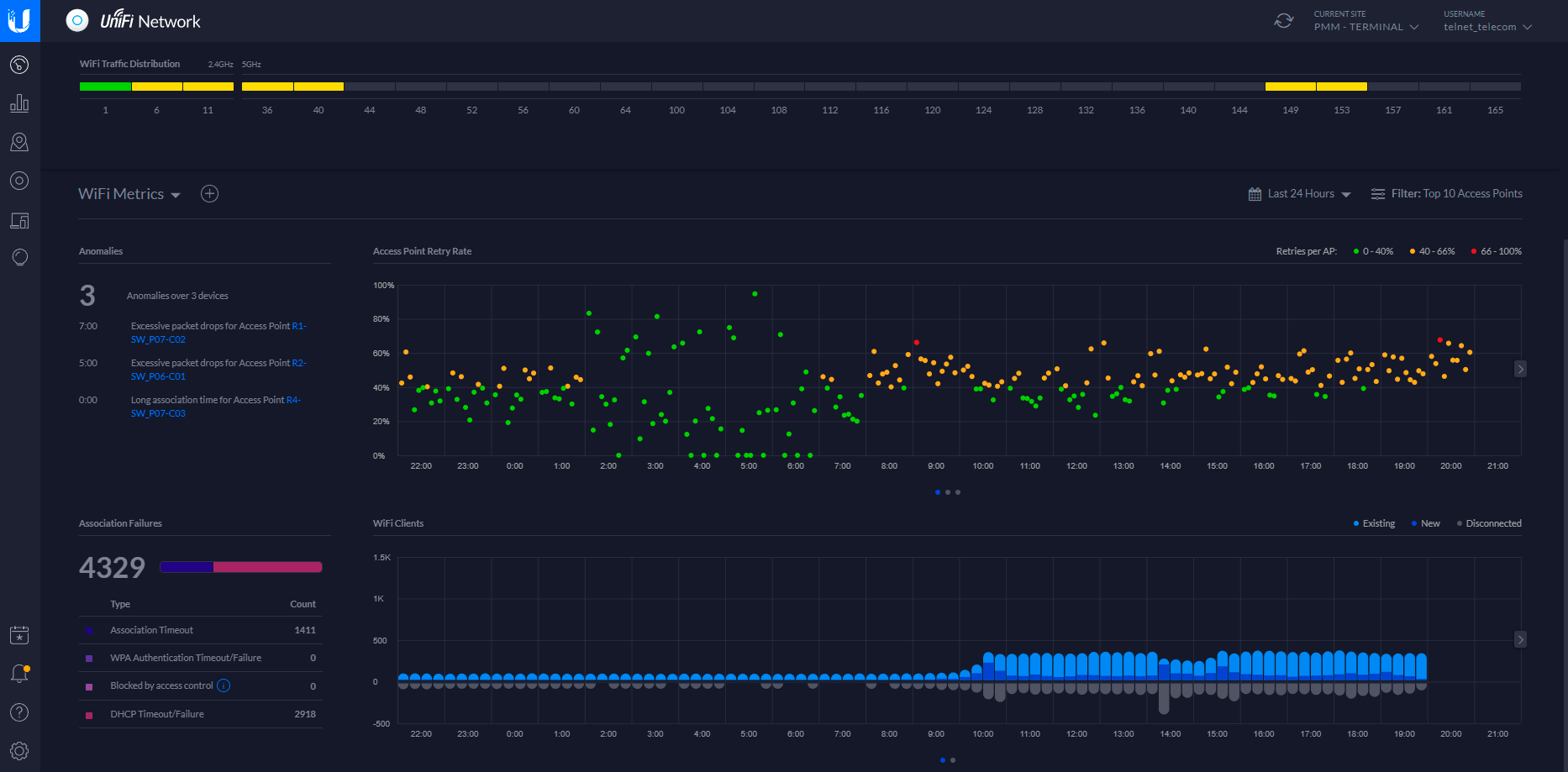The image size is (1568, 772).
Task: Open the telnet_telecom username menu
Action: [x=1486, y=26]
